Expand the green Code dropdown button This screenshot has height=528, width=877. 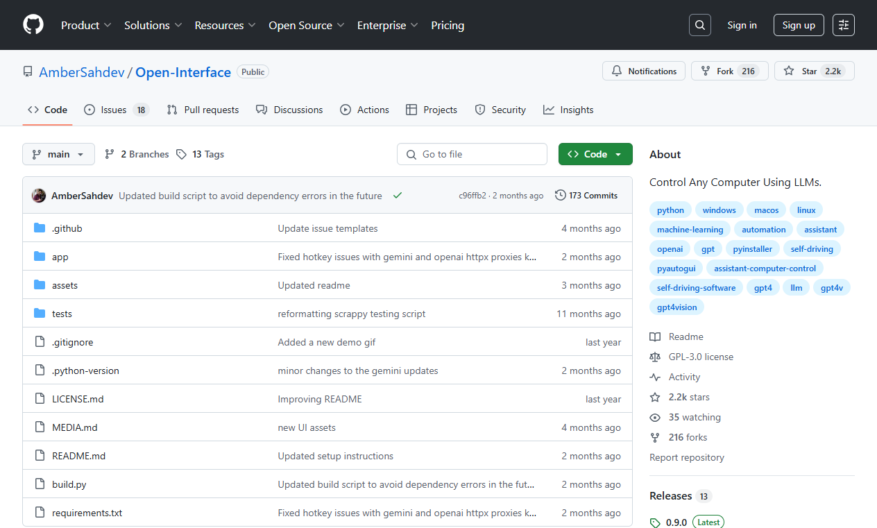coord(595,154)
